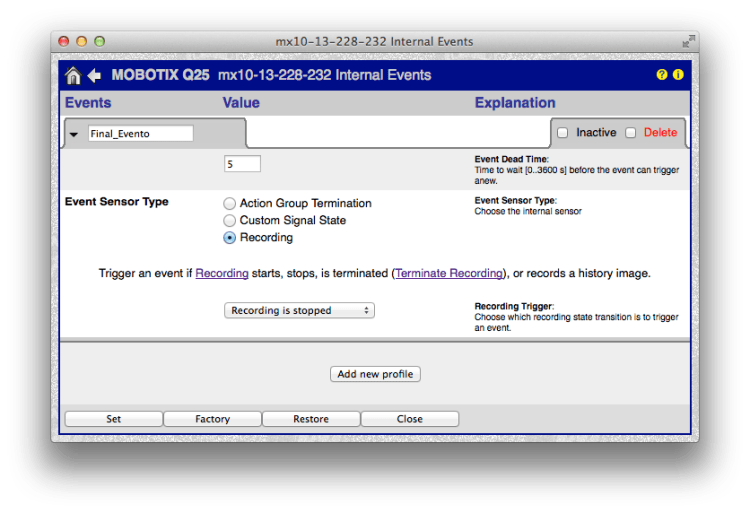The width and height of the screenshot is (750, 513).
Task: Open the 'Recording is stopped' dropdown
Action: (299, 311)
